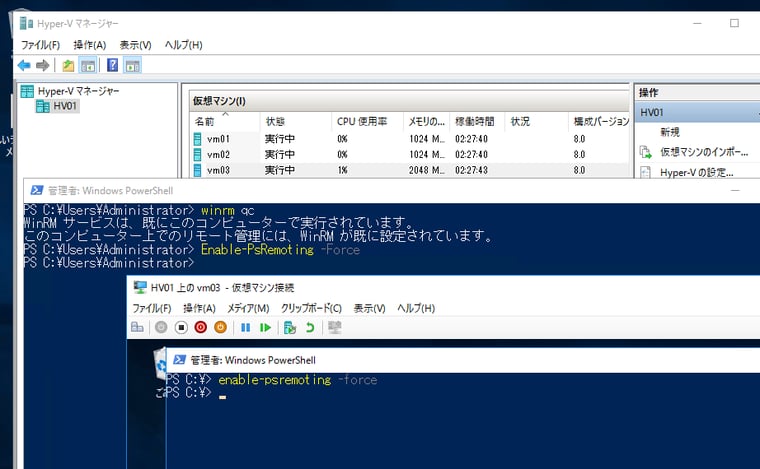Select Hyper-V マネージャー root tree node
760x469 pixels.
tap(78, 91)
